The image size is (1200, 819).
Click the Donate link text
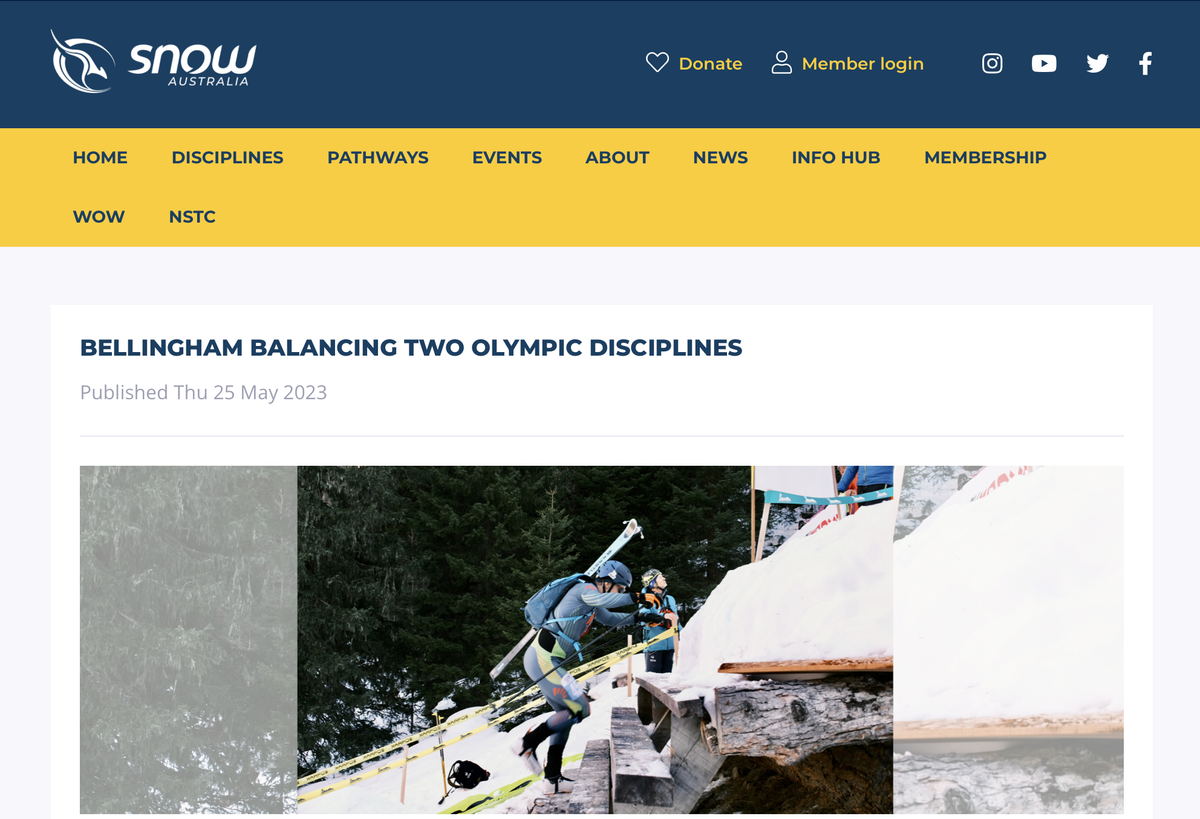click(x=710, y=63)
